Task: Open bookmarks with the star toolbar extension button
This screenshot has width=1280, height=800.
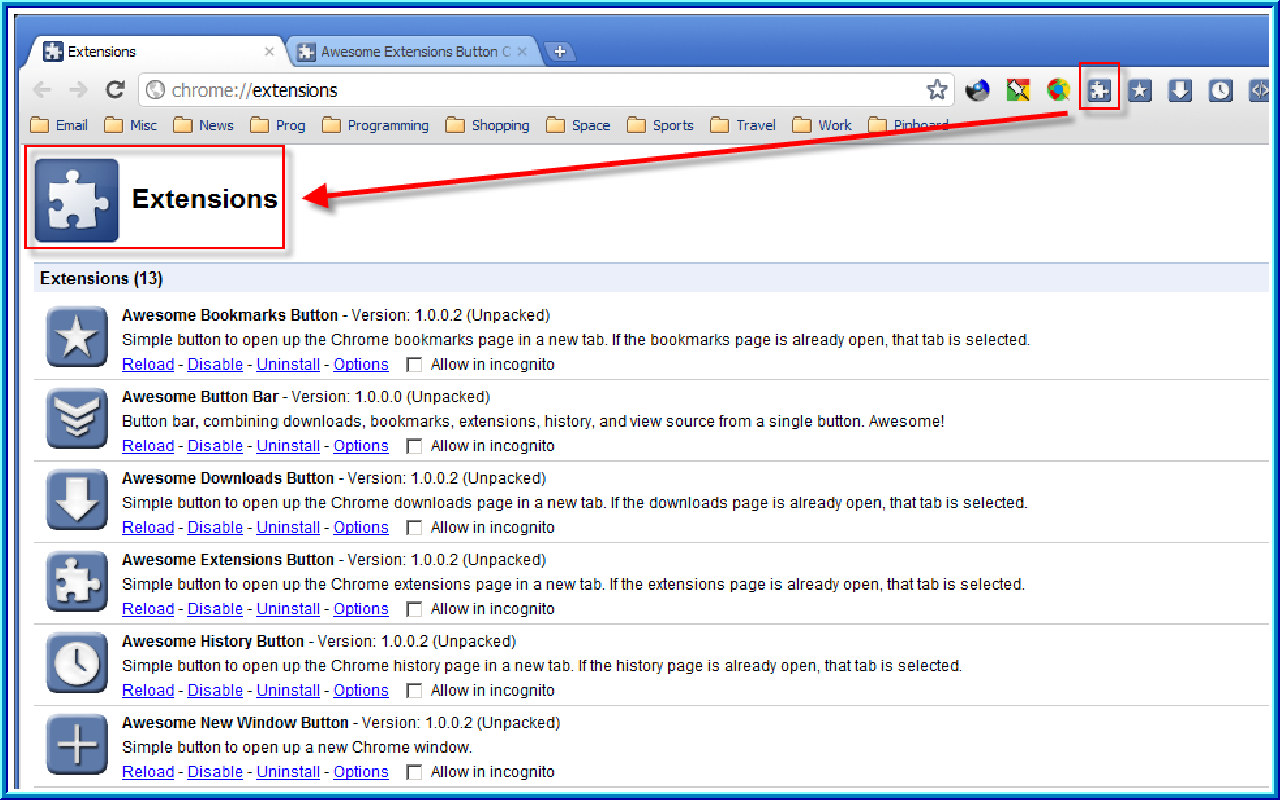Action: click(x=1140, y=90)
